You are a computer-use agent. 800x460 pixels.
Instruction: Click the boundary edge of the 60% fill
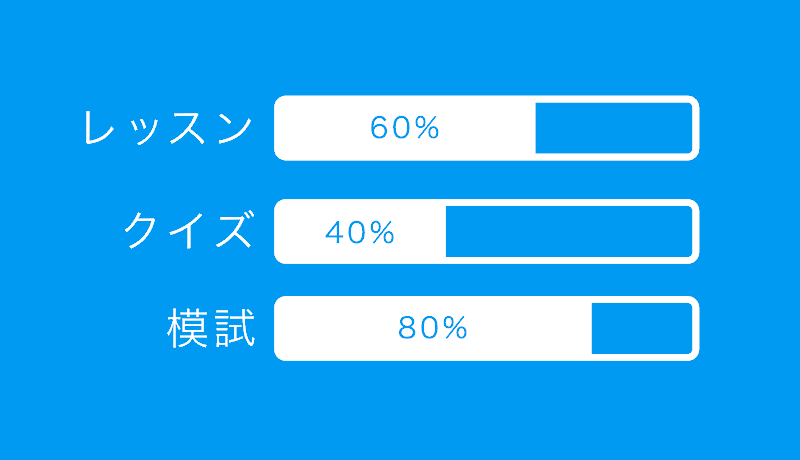pos(536,128)
